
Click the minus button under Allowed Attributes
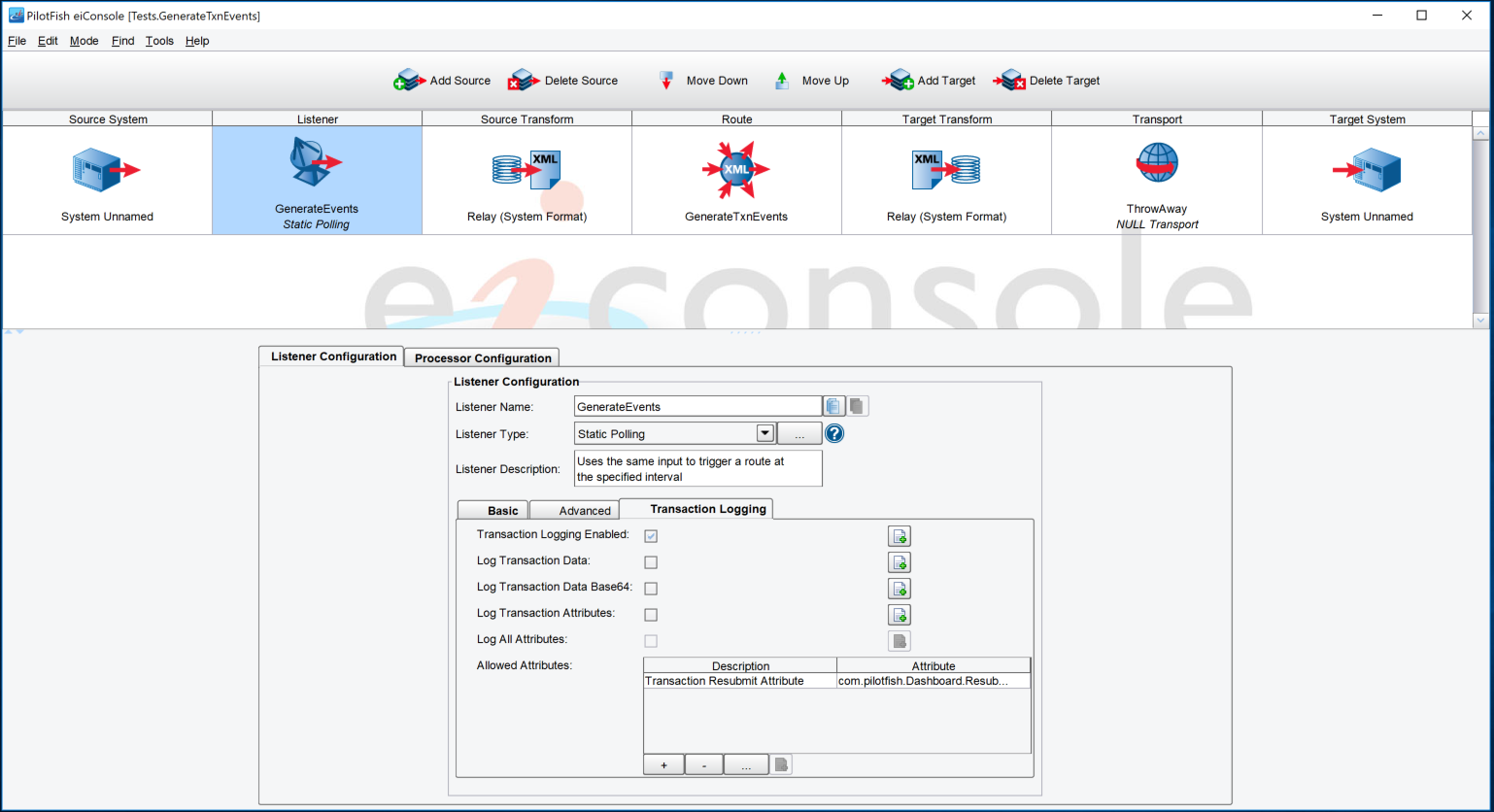point(704,765)
